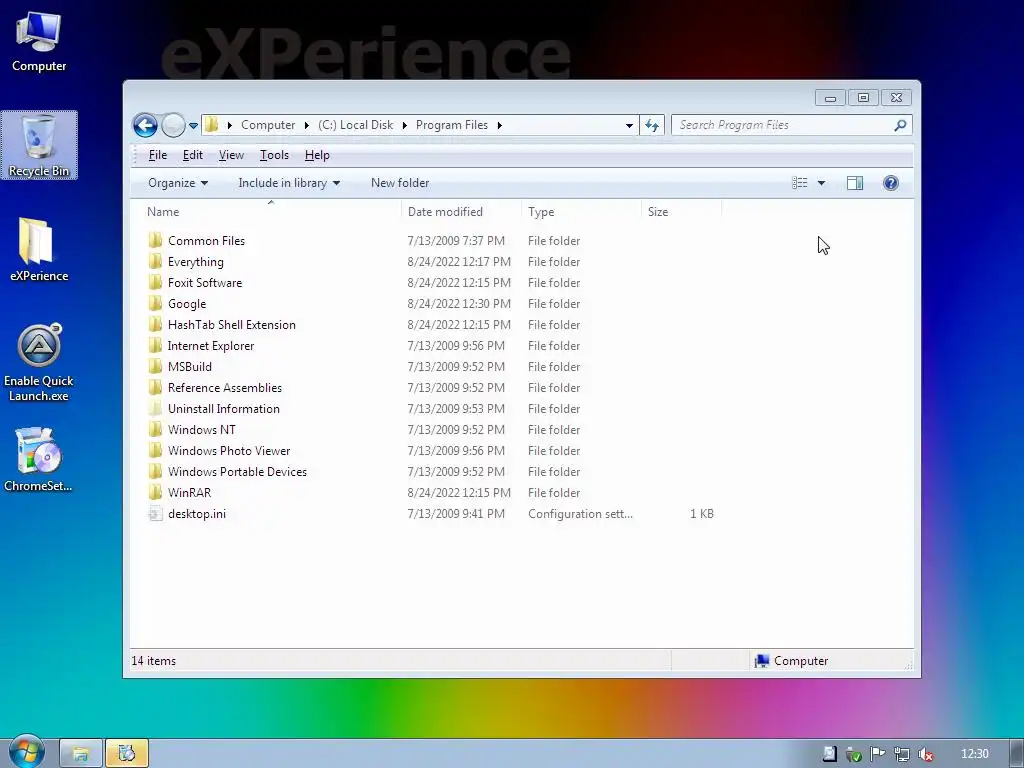1024x768 pixels.
Task: Click the network tray icon
Action: [901, 754]
